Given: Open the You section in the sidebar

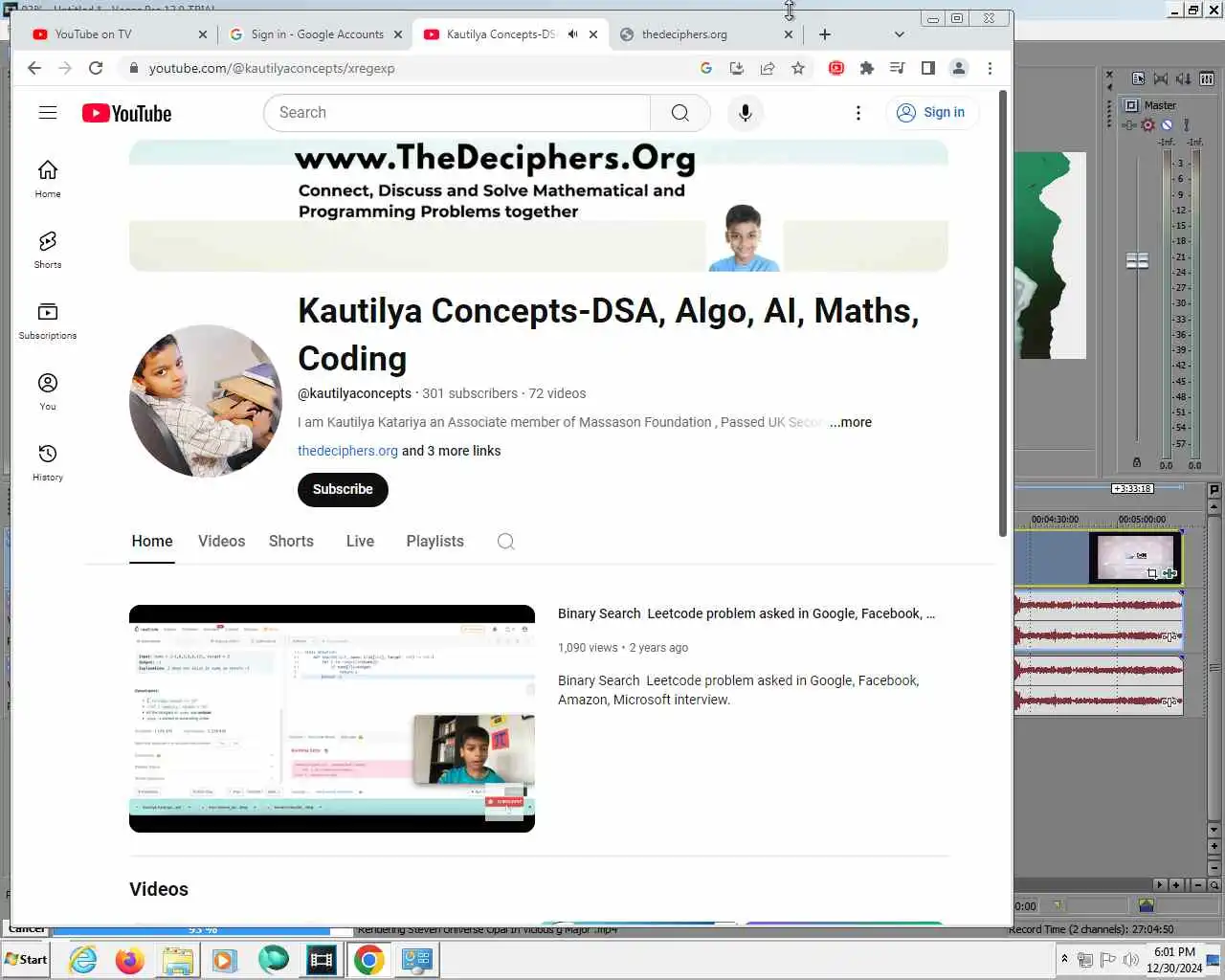Looking at the screenshot, I should pos(48,391).
